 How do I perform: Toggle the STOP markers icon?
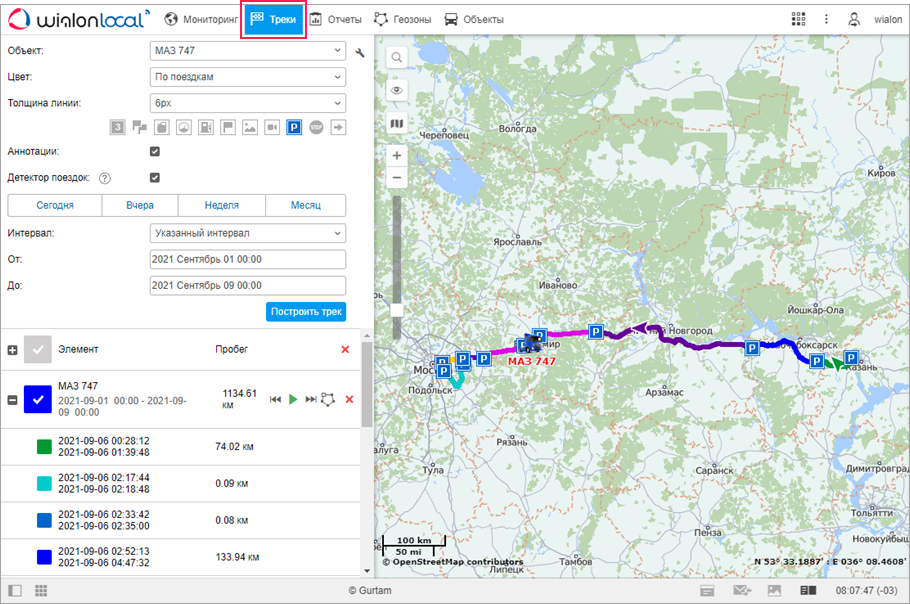[316, 127]
